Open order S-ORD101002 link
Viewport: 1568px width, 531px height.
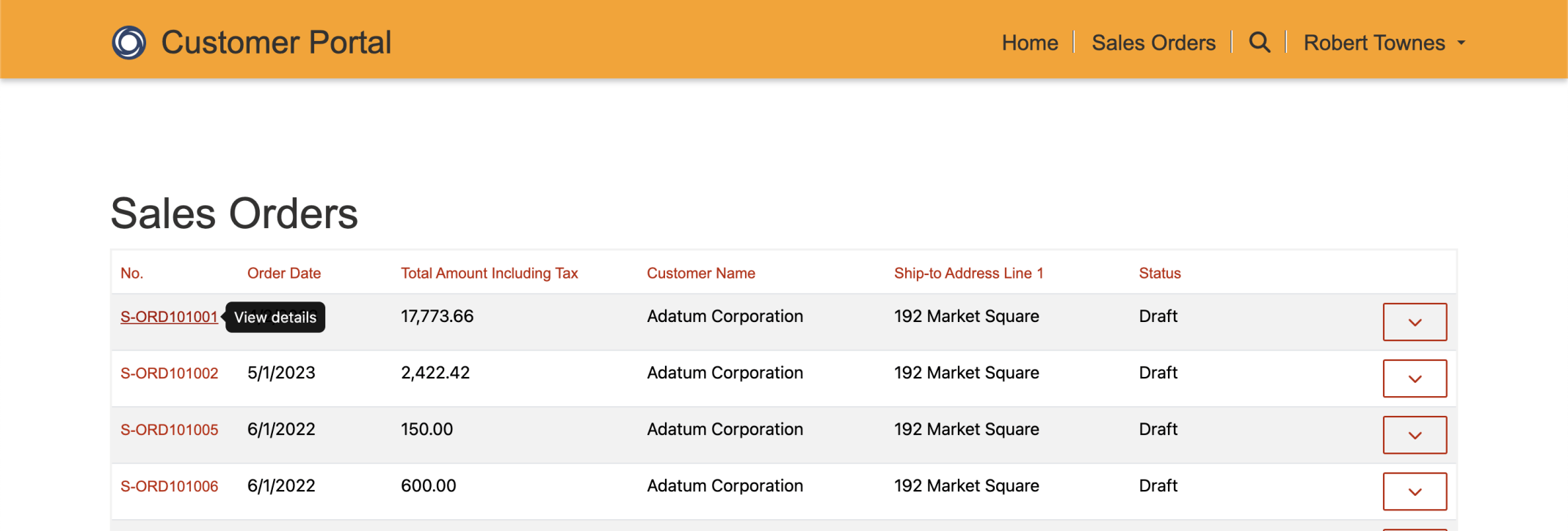(169, 373)
